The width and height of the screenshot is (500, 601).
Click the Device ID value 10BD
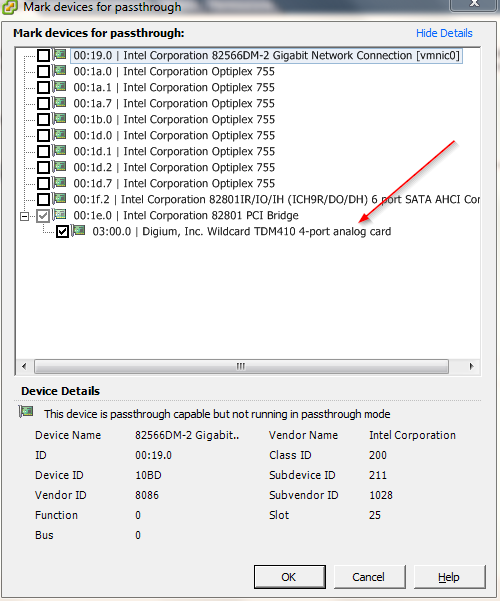(x=148, y=475)
